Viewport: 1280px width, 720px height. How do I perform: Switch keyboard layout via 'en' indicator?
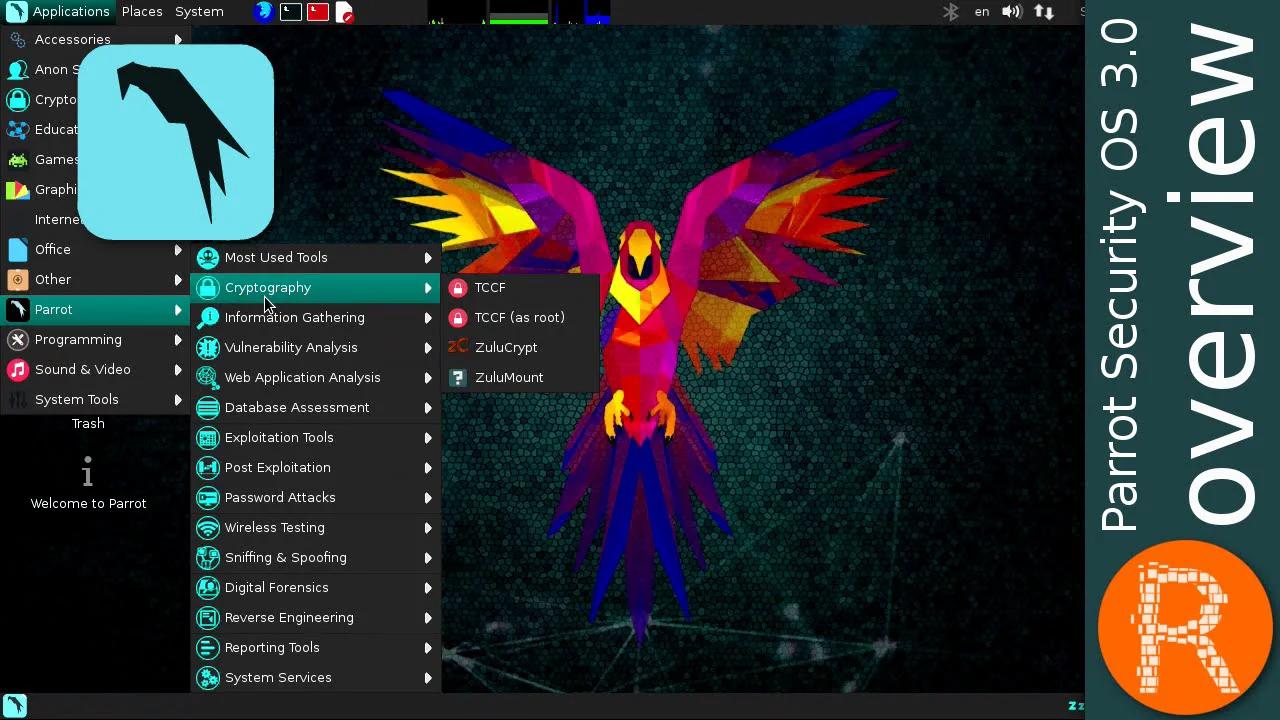982,12
